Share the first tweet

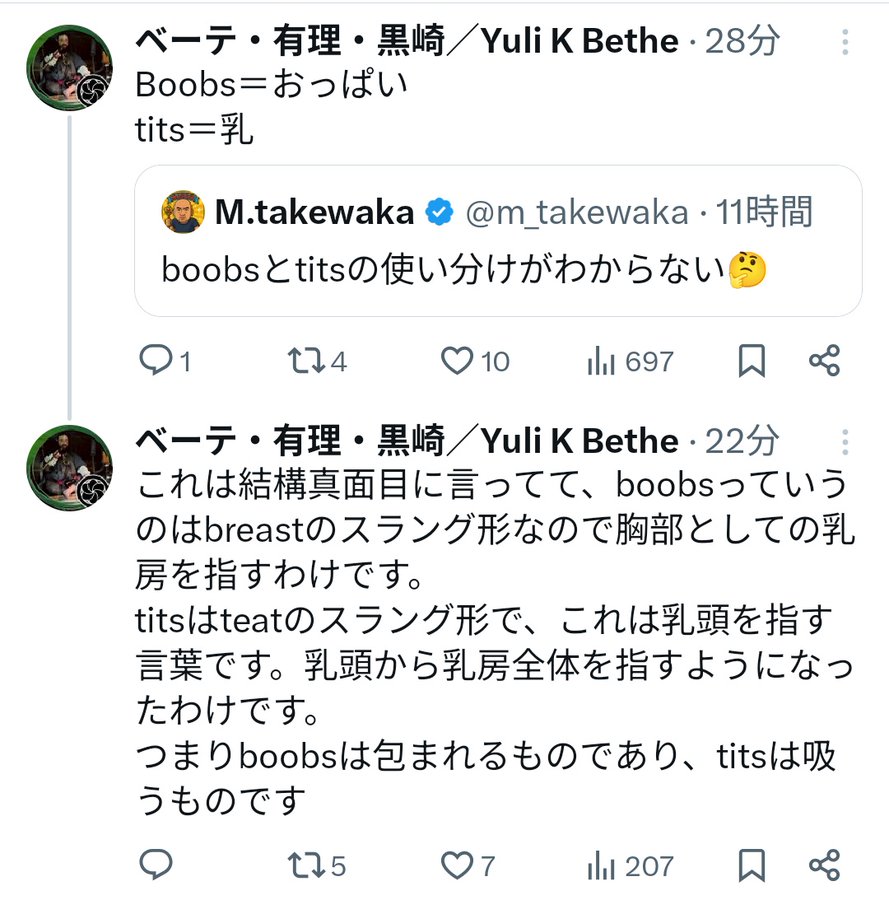[x=824, y=361]
